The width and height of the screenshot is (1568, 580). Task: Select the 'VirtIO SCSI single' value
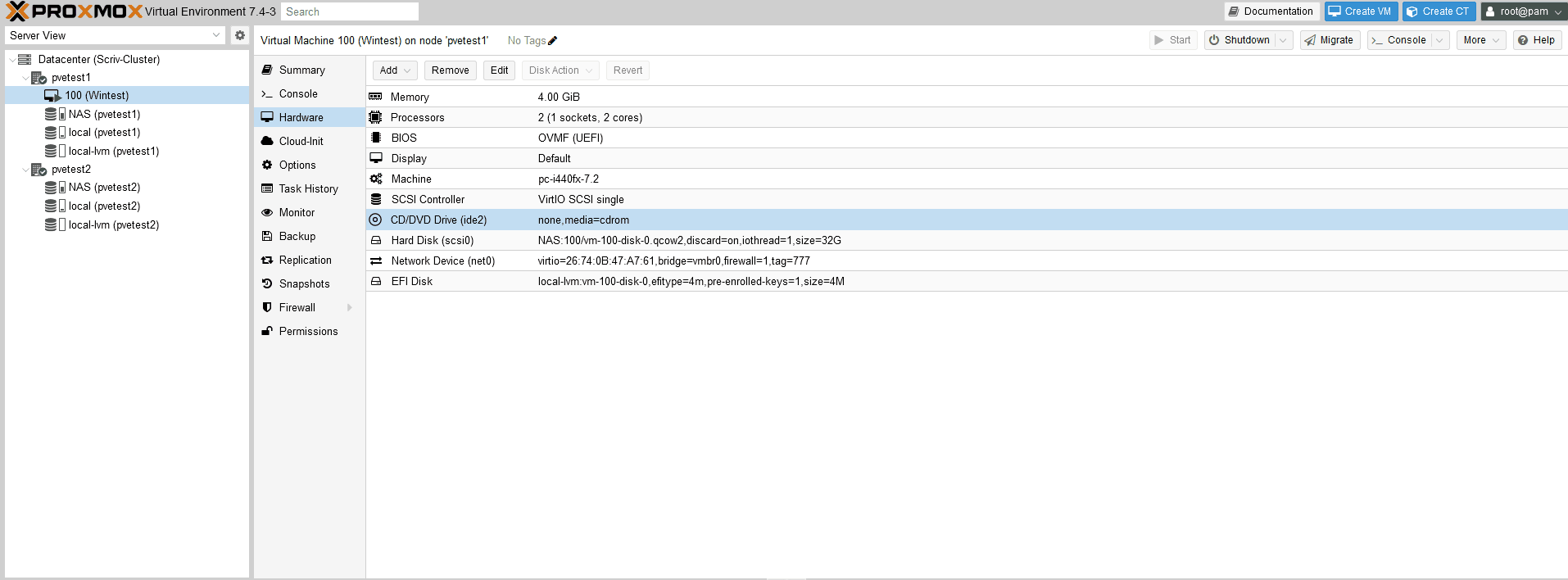pos(581,199)
